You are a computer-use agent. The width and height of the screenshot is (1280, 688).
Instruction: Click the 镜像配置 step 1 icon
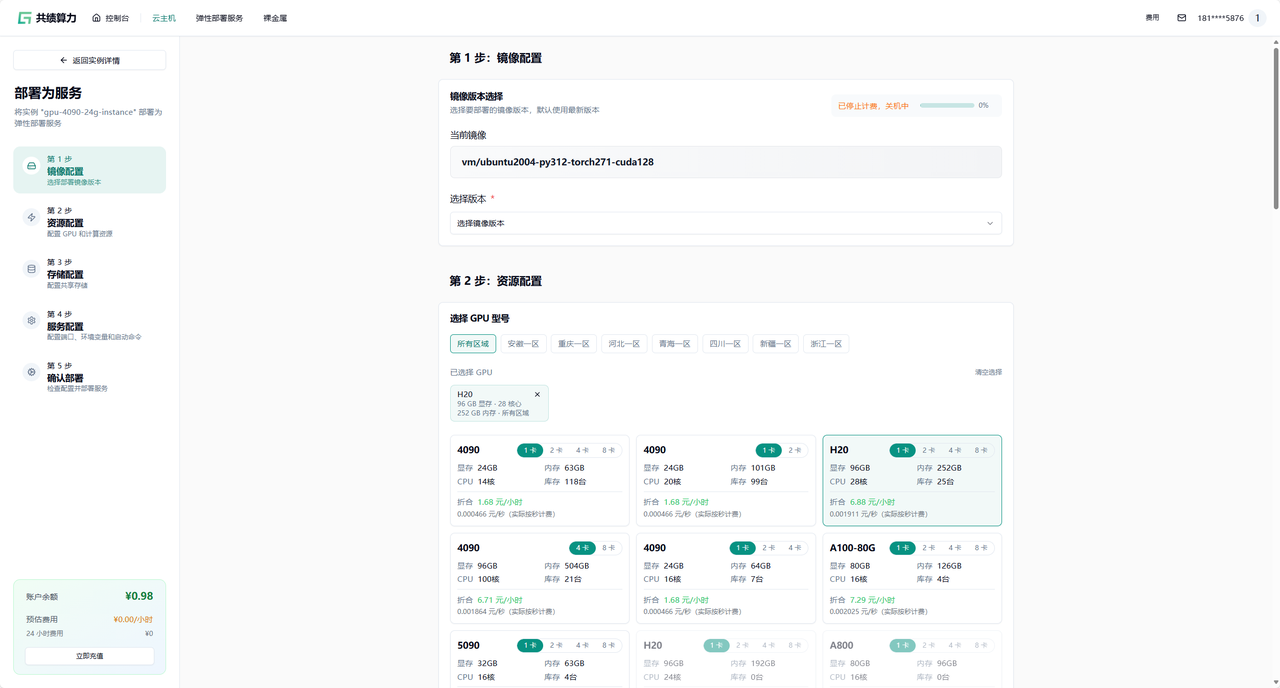pyautogui.click(x=32, y=166)
